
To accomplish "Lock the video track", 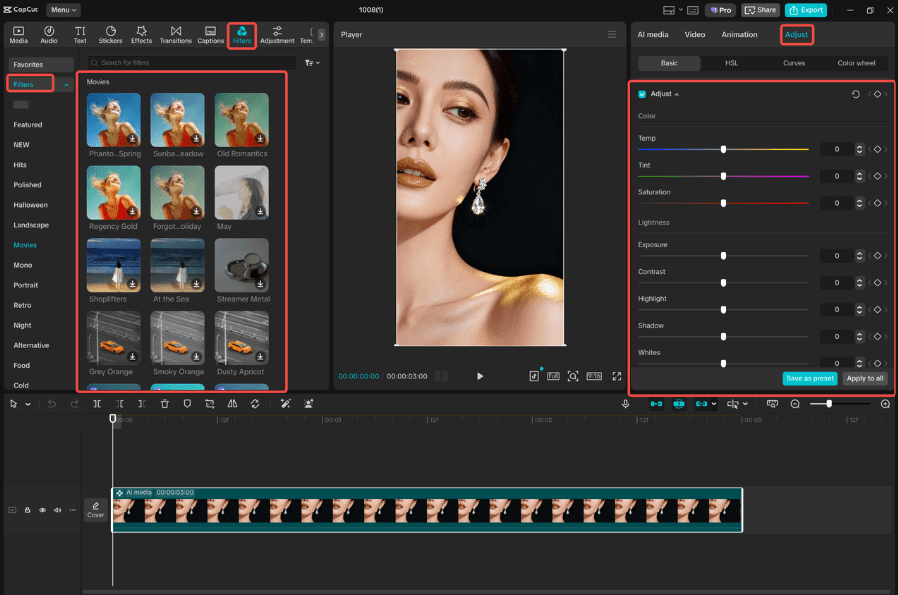I will (x=28, y=510).
